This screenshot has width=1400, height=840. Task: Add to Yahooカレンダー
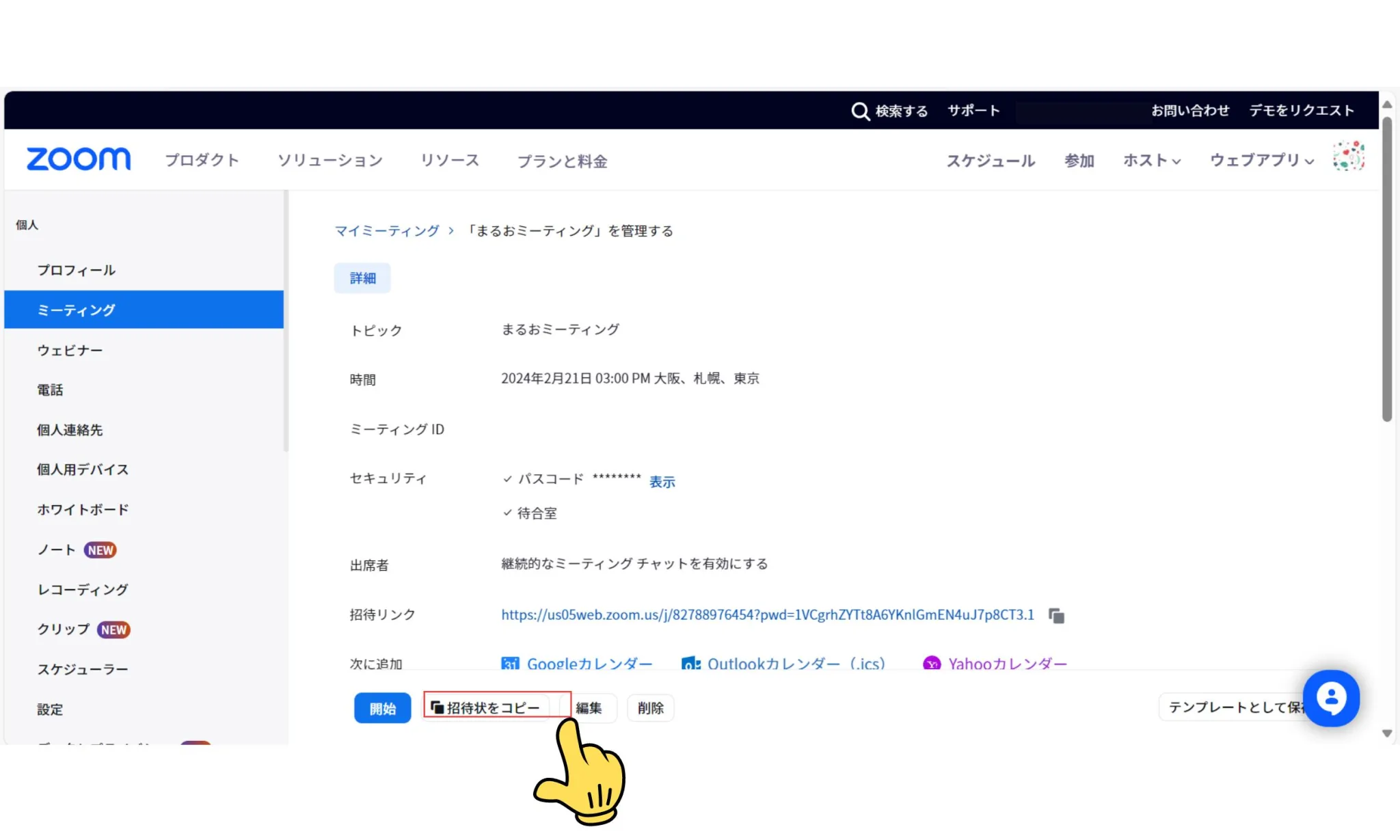coord(1008,663)
